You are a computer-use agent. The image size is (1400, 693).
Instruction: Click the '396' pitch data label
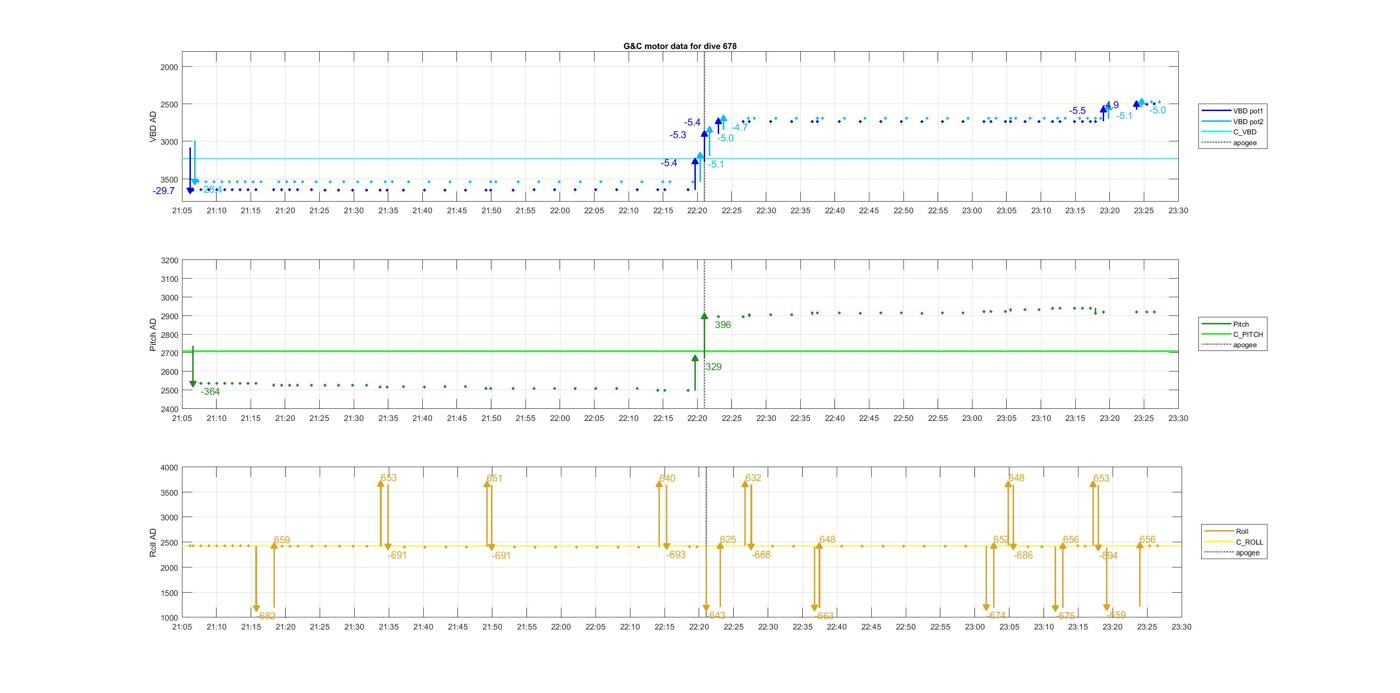pos(723,325)
